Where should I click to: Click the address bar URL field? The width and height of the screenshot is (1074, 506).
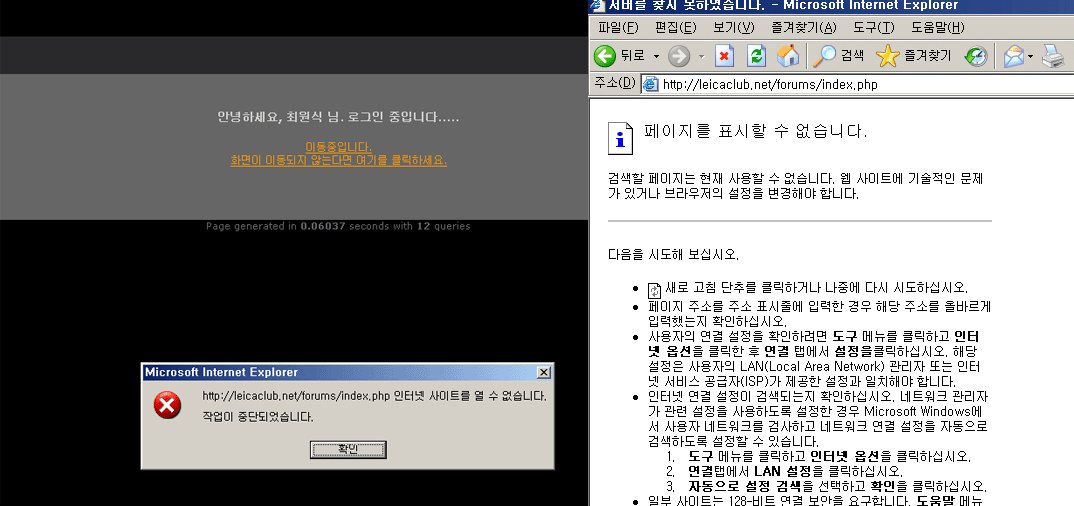tap(860, 84)
